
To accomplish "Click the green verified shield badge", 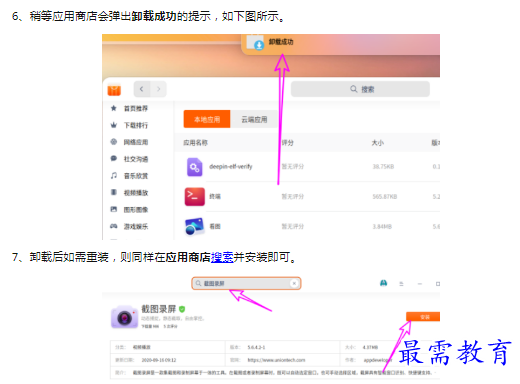I will [x=182, y=309].
